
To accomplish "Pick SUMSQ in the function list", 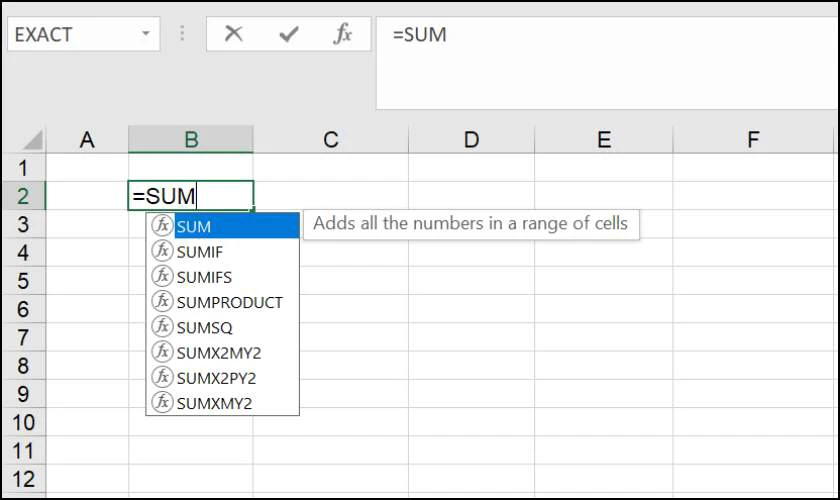I will pos(223,327).
